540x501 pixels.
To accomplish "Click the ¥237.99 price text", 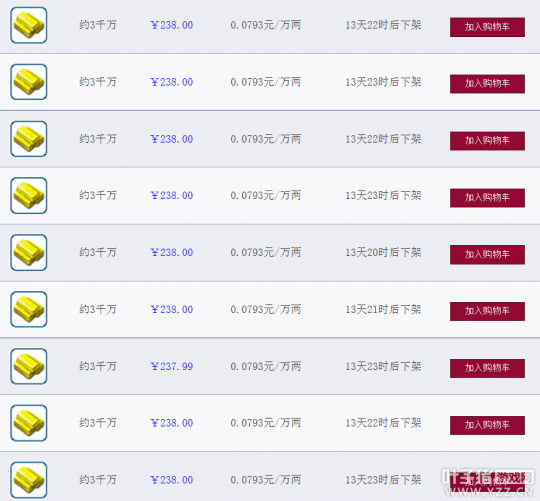I will pos(172,366).
